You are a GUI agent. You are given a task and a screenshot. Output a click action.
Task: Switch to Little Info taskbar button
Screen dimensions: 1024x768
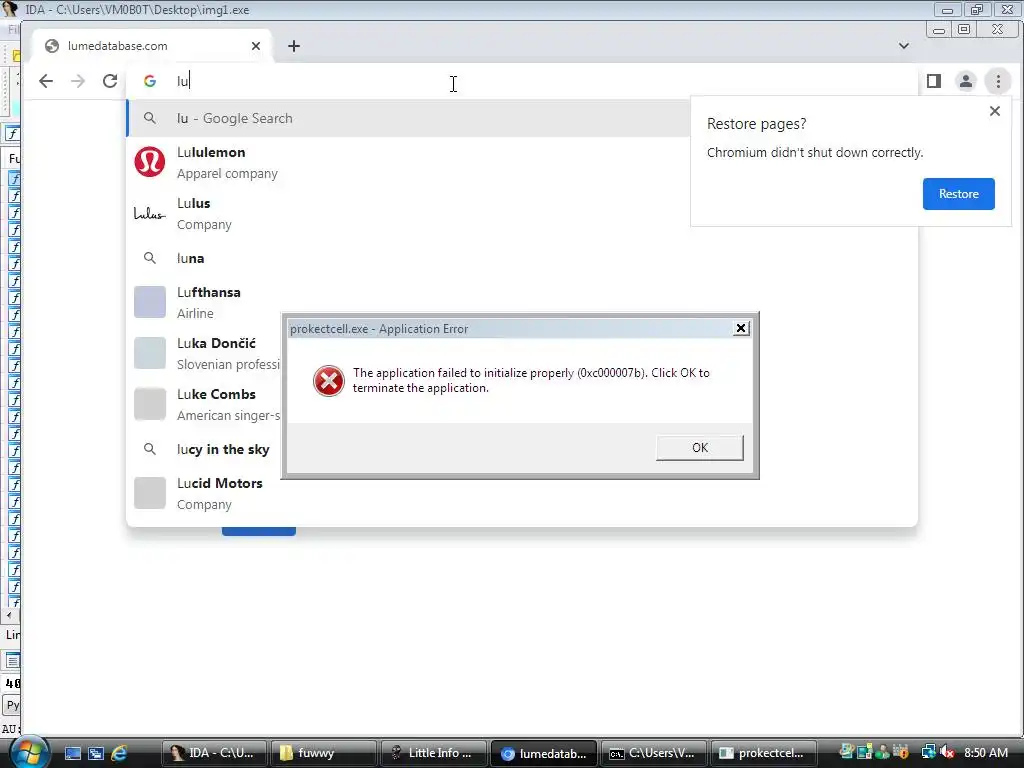click(434, 753)
